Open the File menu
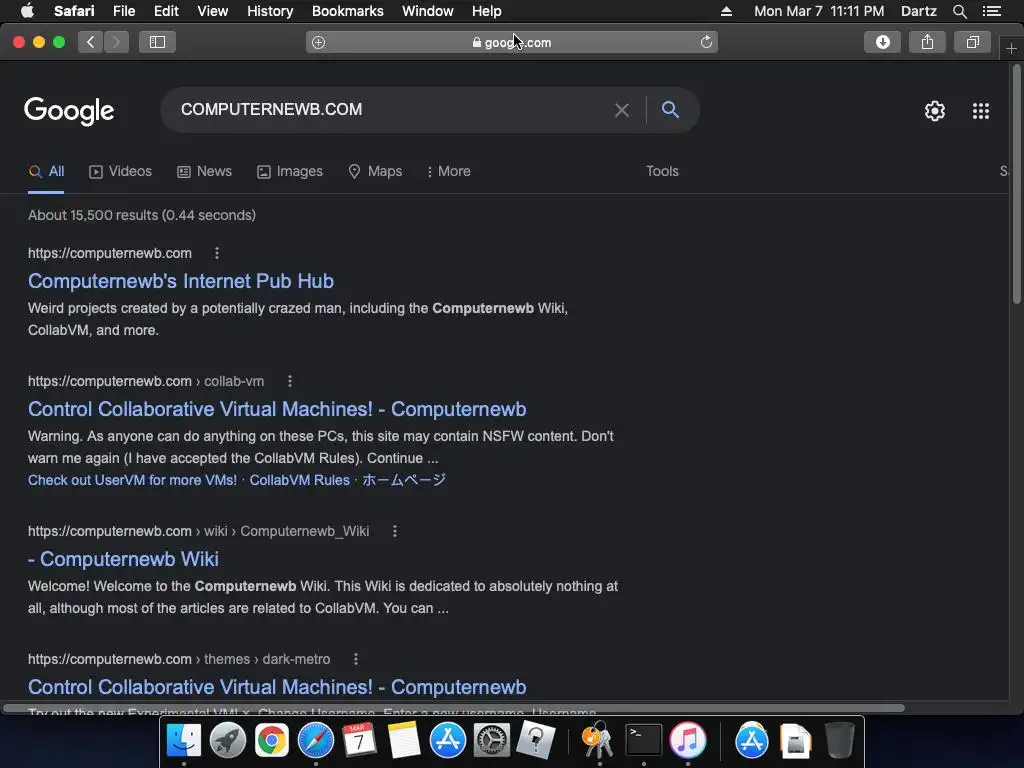The image size is (1024, 768). pos(123,11)
